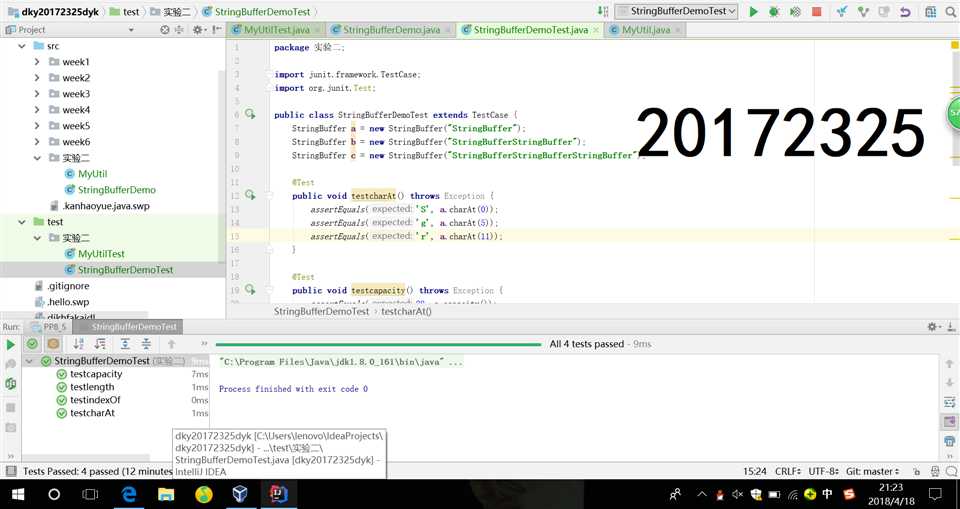The height and width of the screenshot is (509, 960).
Task: Toggle show ignored tests button
Action: coord(53,344)
